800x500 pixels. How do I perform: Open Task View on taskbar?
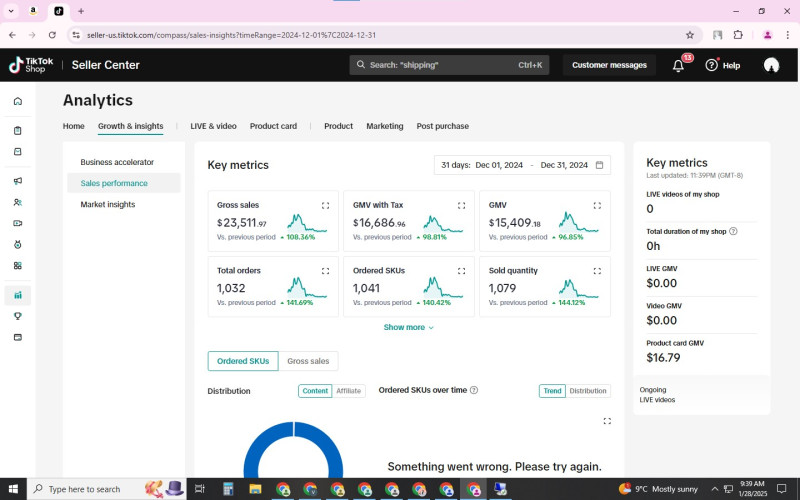pos(199,489)
